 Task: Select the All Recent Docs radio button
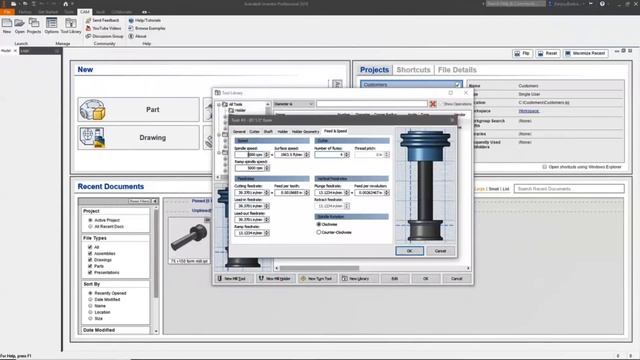tap(90, 227)
